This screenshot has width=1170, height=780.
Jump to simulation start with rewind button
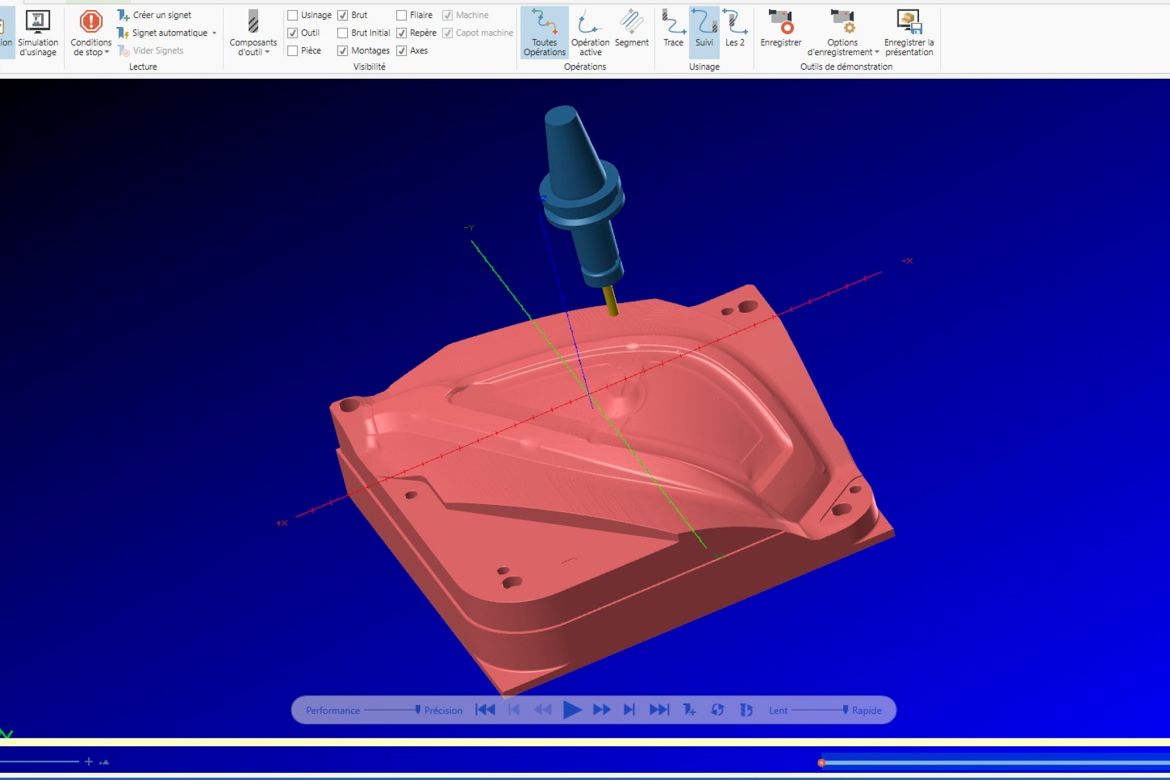(485, 710)
